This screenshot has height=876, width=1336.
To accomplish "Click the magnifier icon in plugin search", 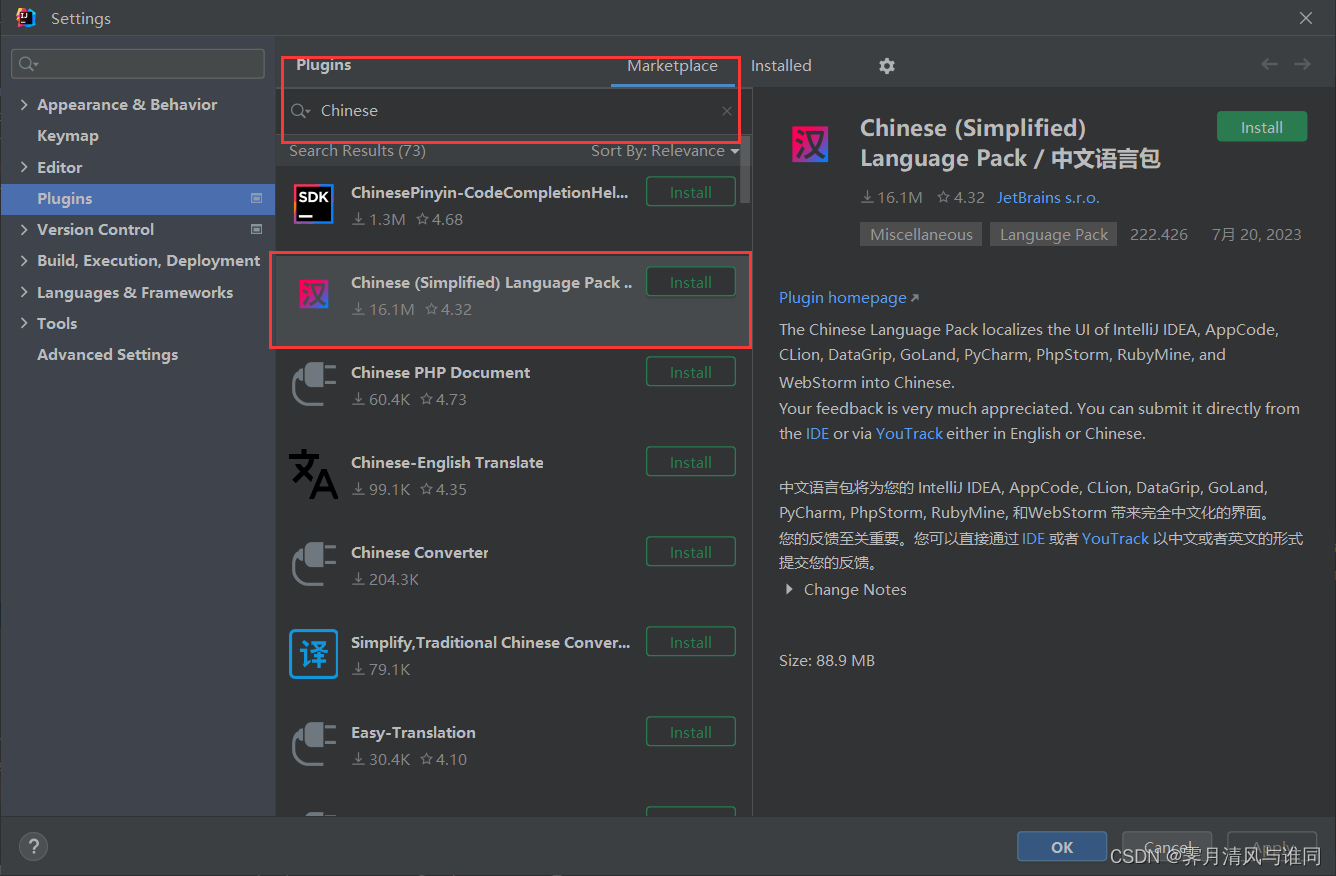I will [x=300, y=111].
